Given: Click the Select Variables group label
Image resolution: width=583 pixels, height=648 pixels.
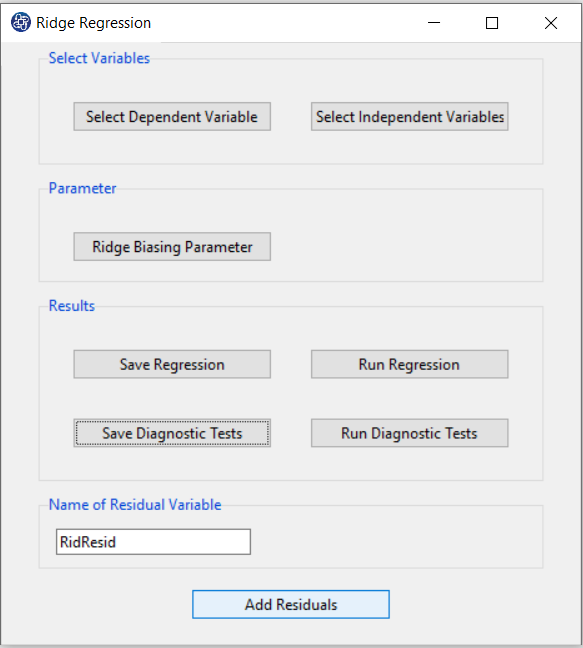Looking at the screenshot, I should (x=99, y=58).
